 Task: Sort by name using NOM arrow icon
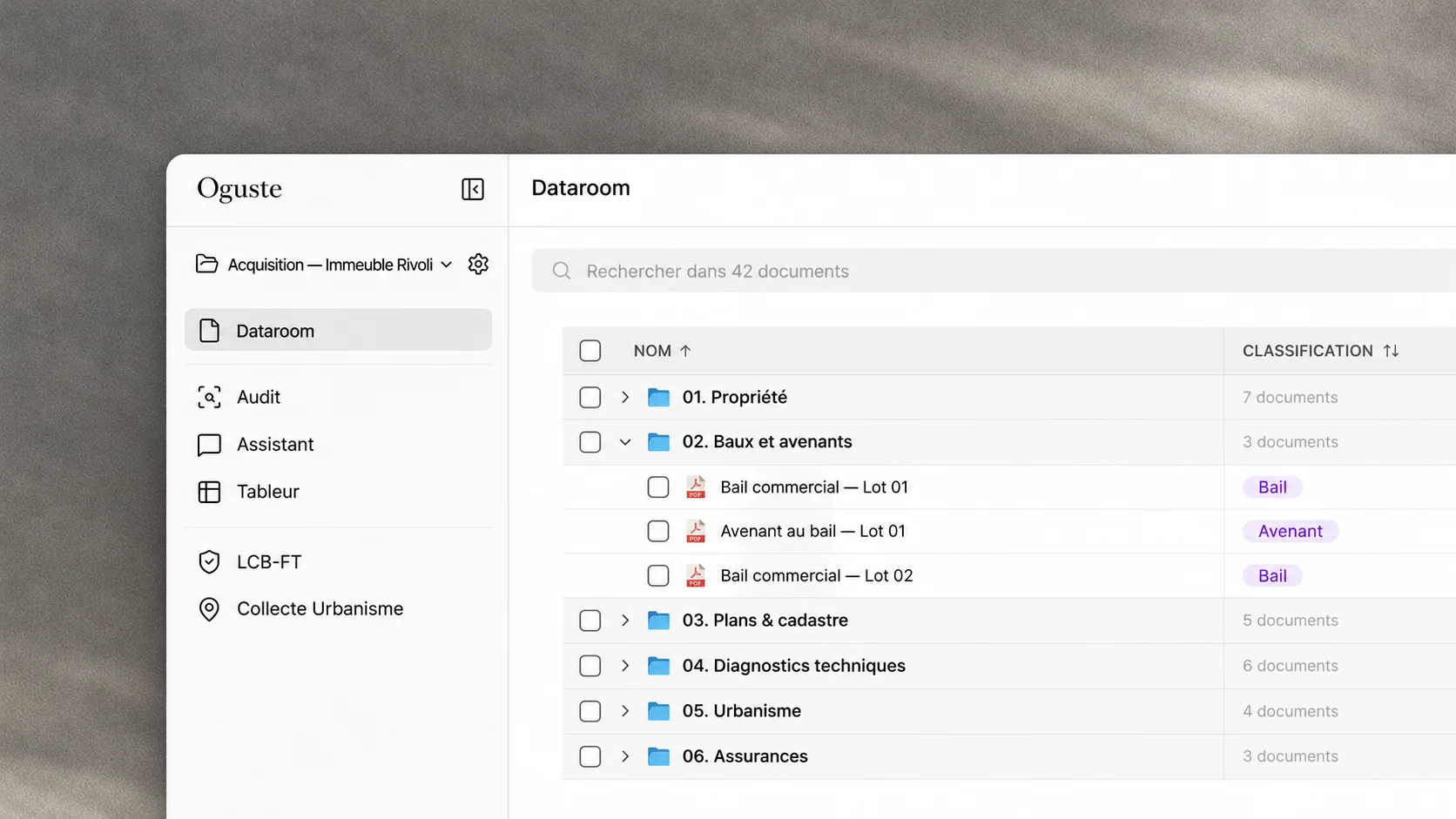pyautogui.click(x=685, y=351)
